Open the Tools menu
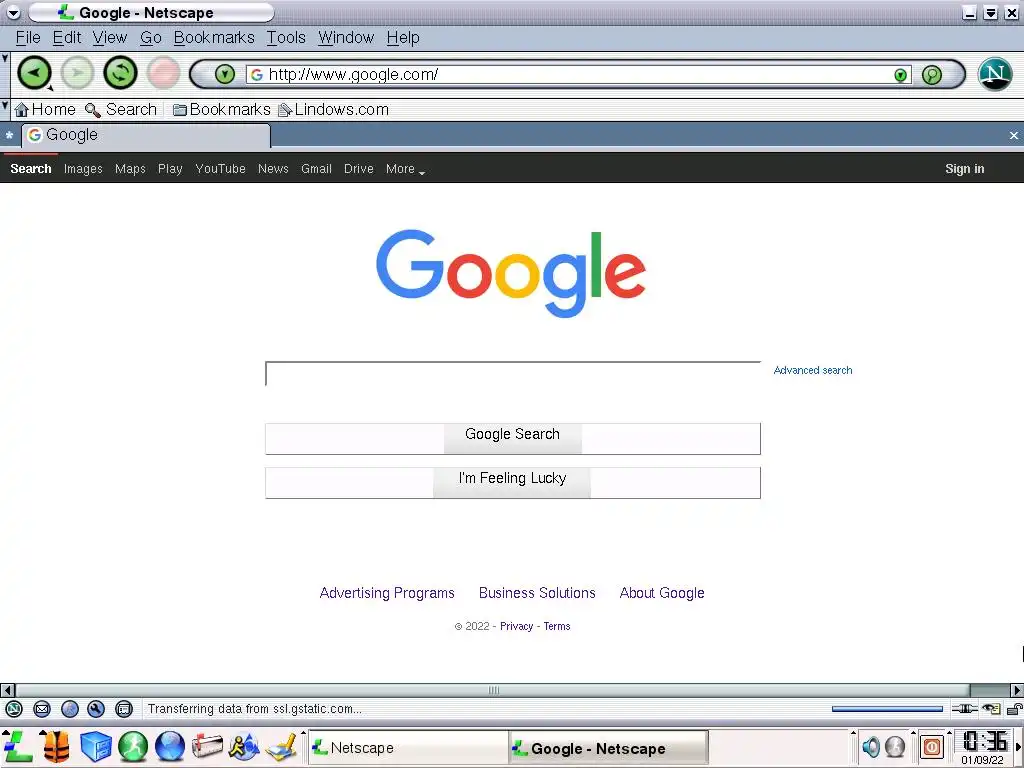1024x768 pixels. (x=286, y=38)
